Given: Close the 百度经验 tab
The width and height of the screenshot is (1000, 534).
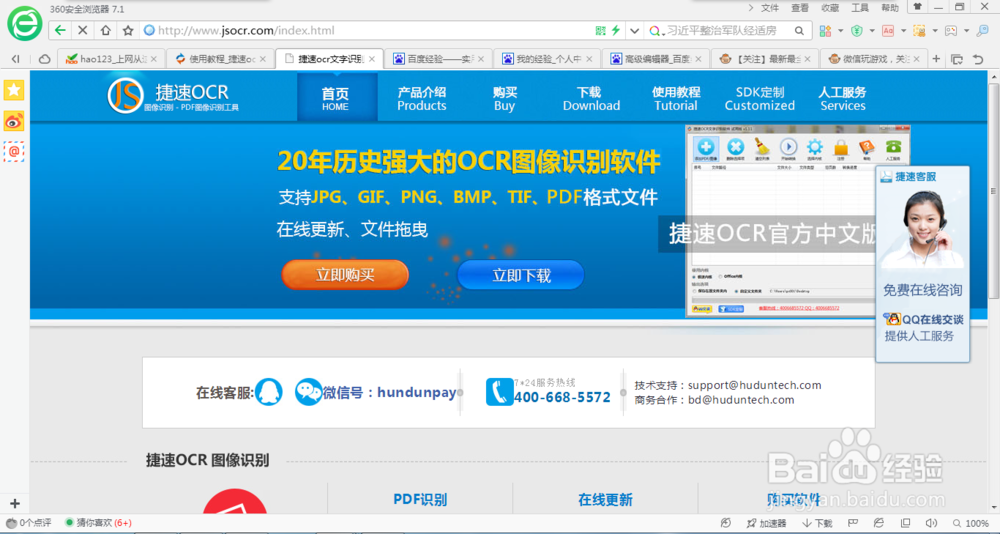Looking at the screenshot, I should [x=480, y=59].
